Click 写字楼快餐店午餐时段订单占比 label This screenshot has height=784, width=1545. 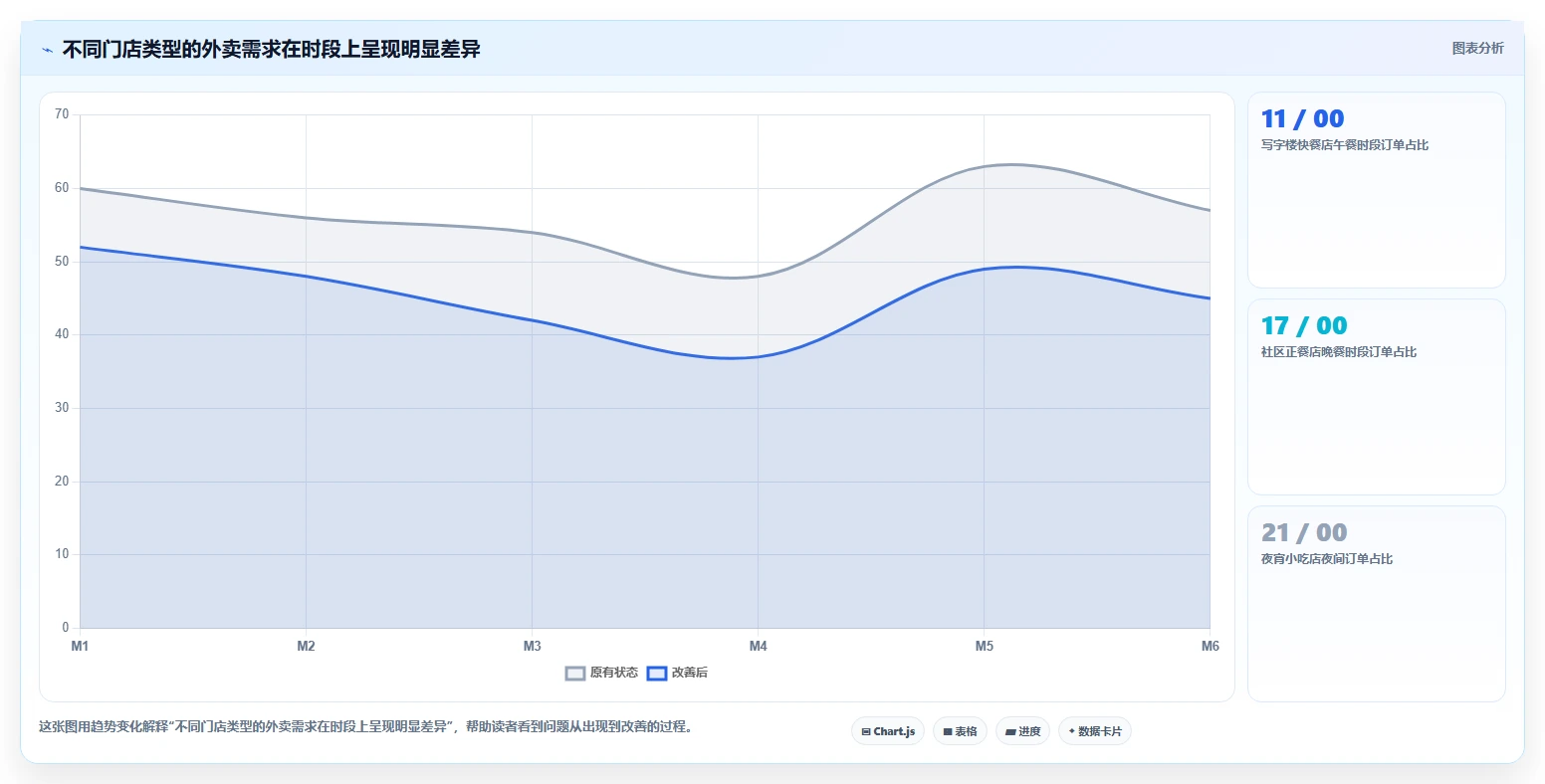(x=1345, y=145)
